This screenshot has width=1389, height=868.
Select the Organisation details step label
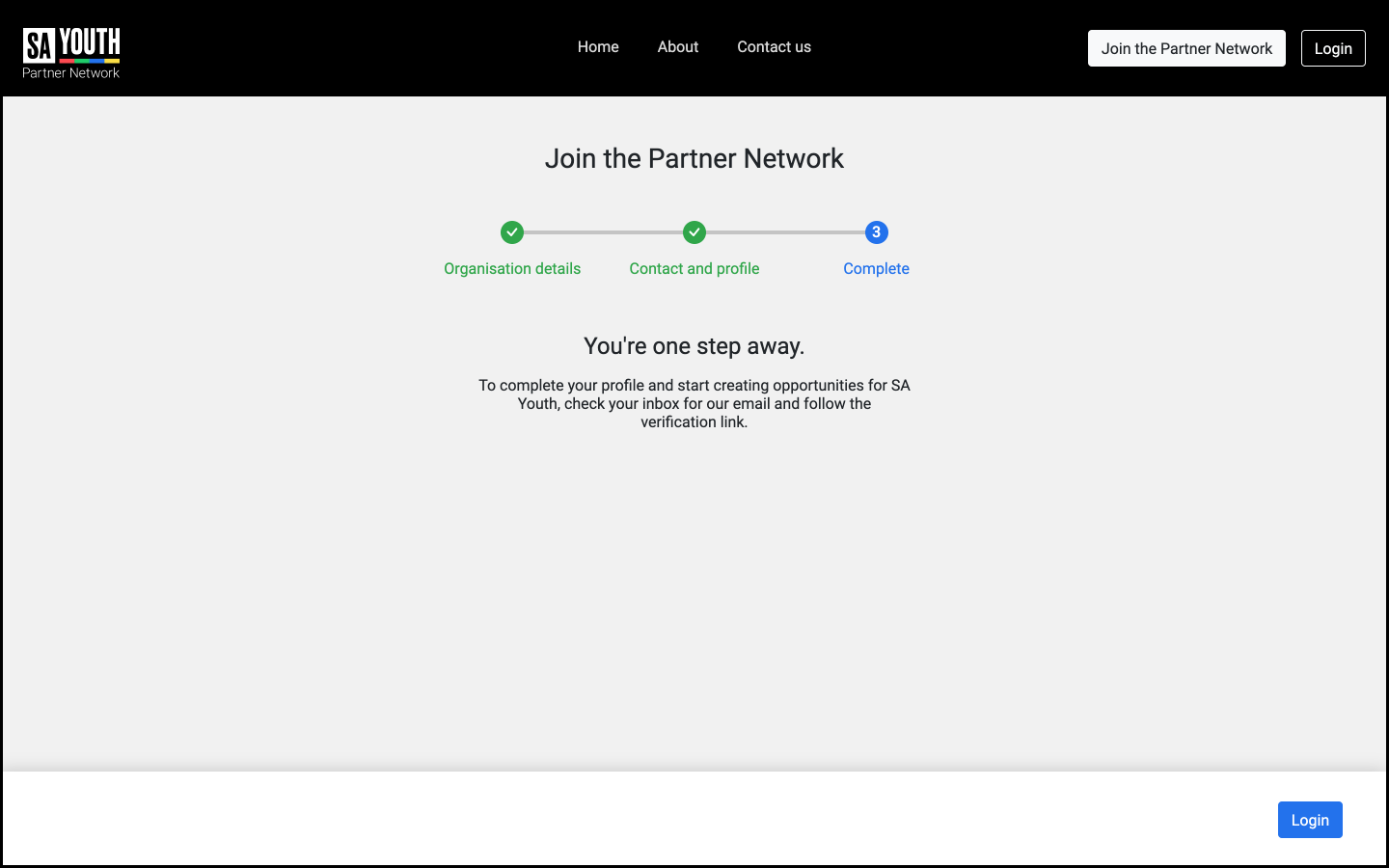[512, 268]
